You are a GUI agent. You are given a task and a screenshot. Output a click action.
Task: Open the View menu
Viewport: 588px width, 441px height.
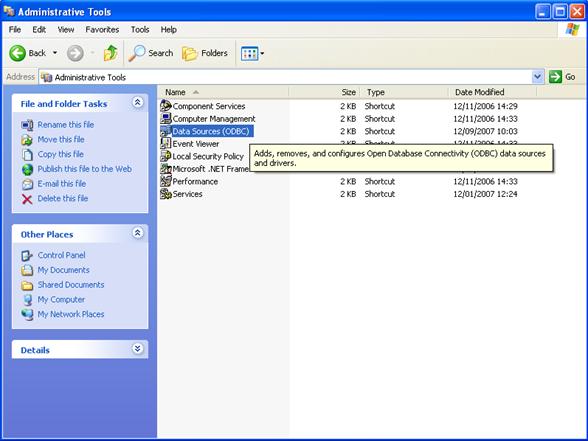pos(66,30)
